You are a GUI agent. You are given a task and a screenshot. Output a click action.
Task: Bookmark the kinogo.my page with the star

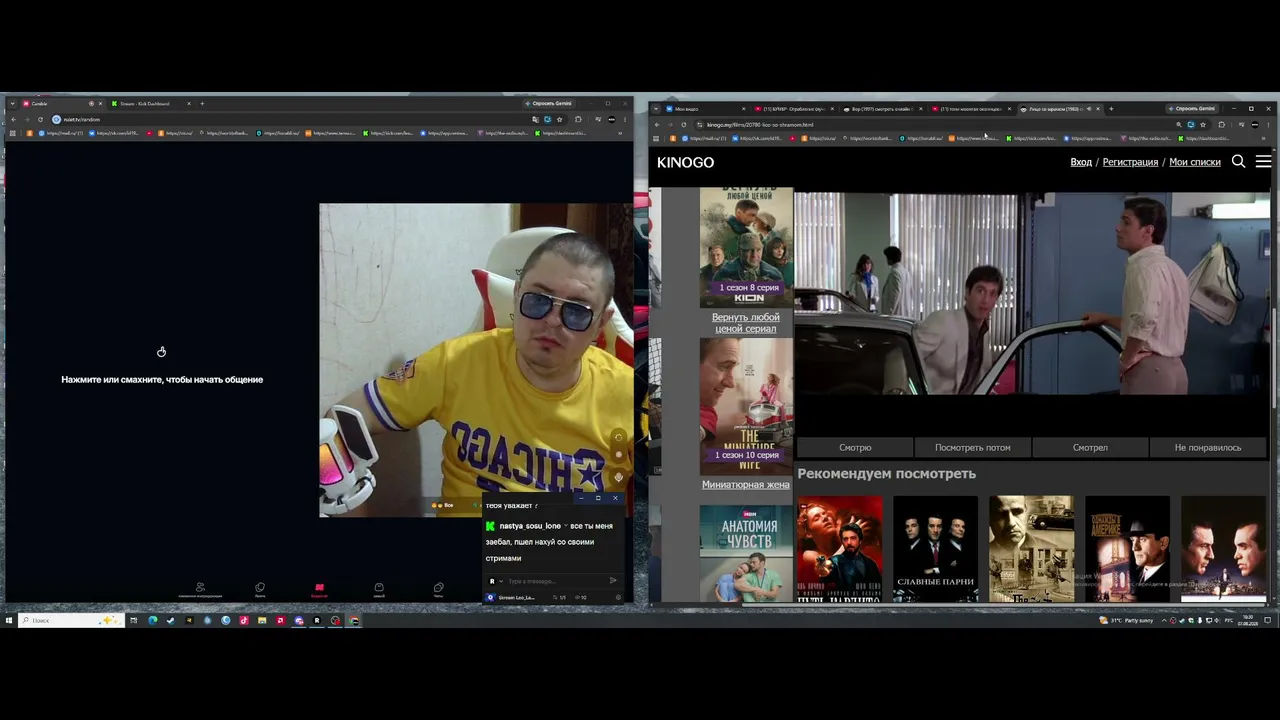[1203, 125]
